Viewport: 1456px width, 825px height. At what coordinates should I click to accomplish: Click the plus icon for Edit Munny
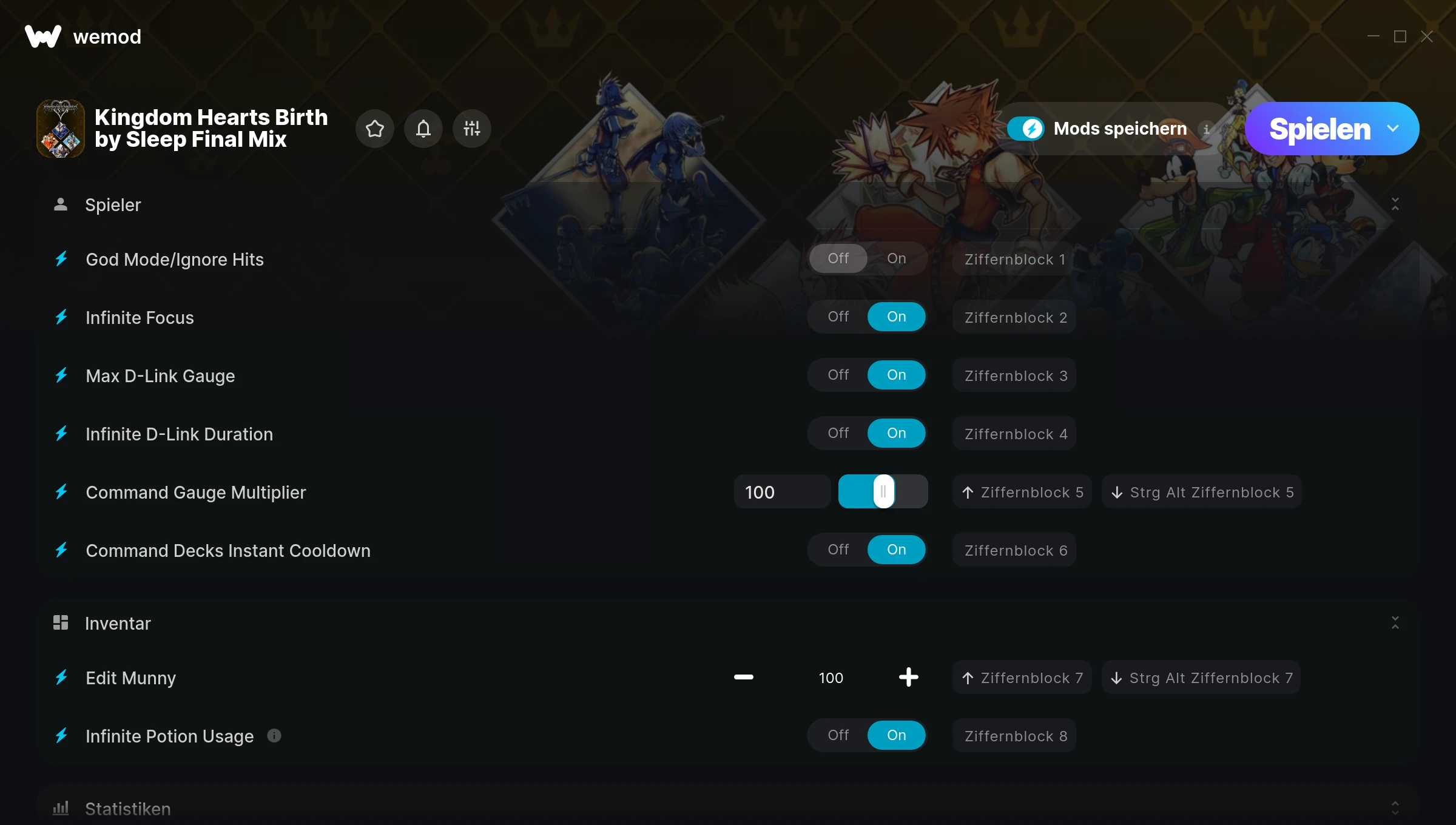[x=909, y=677]
